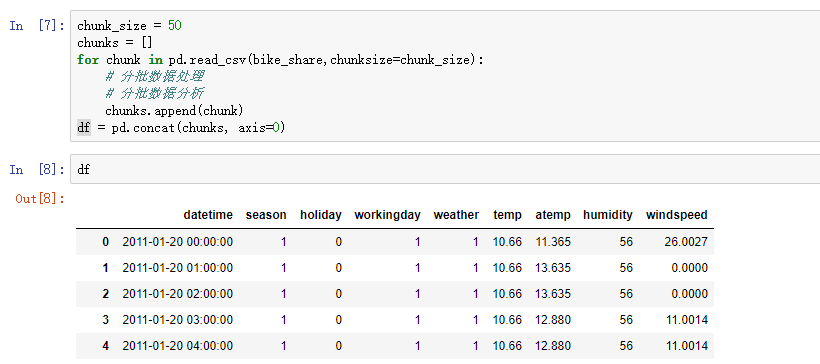Click the datetime 2011-01-20 04:00:00 cell
The height and width of the screenshot is (364, 820).
[x=178, y=346]
